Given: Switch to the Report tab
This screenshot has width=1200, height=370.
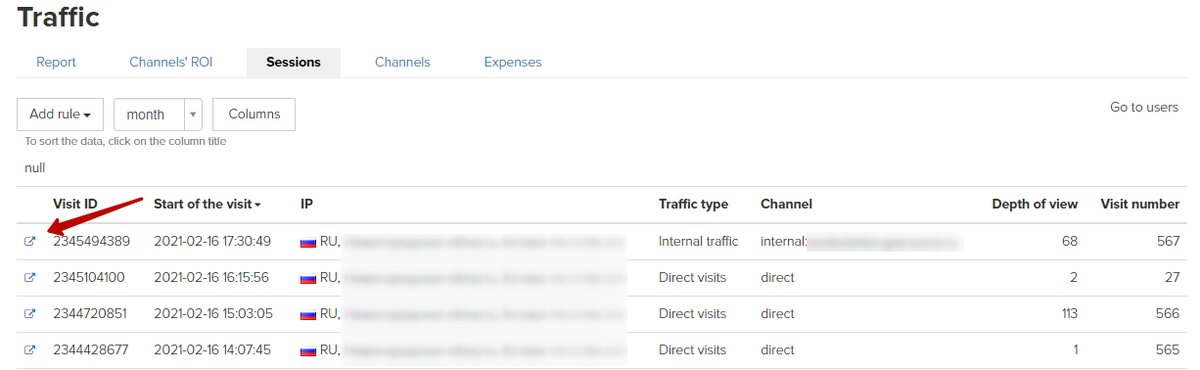Looking at the screenshot, I should [x=56, y=62].
